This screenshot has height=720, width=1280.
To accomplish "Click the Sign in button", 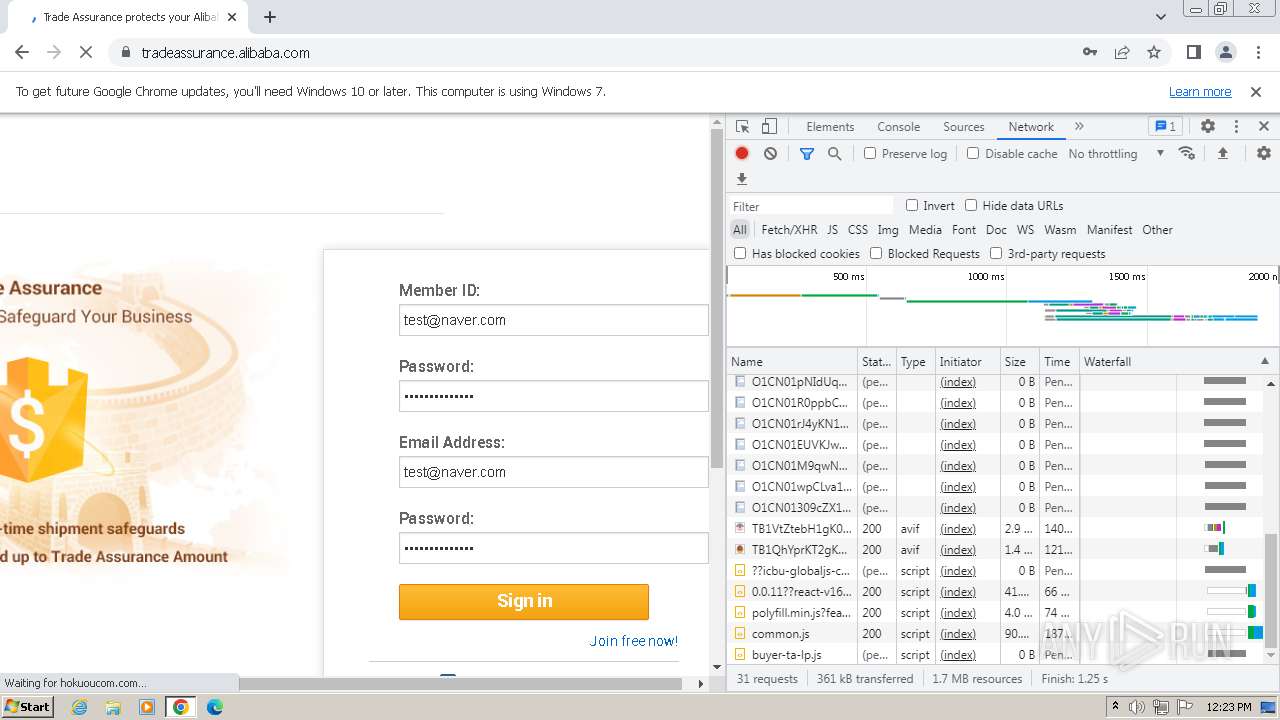I will (524, 601).
